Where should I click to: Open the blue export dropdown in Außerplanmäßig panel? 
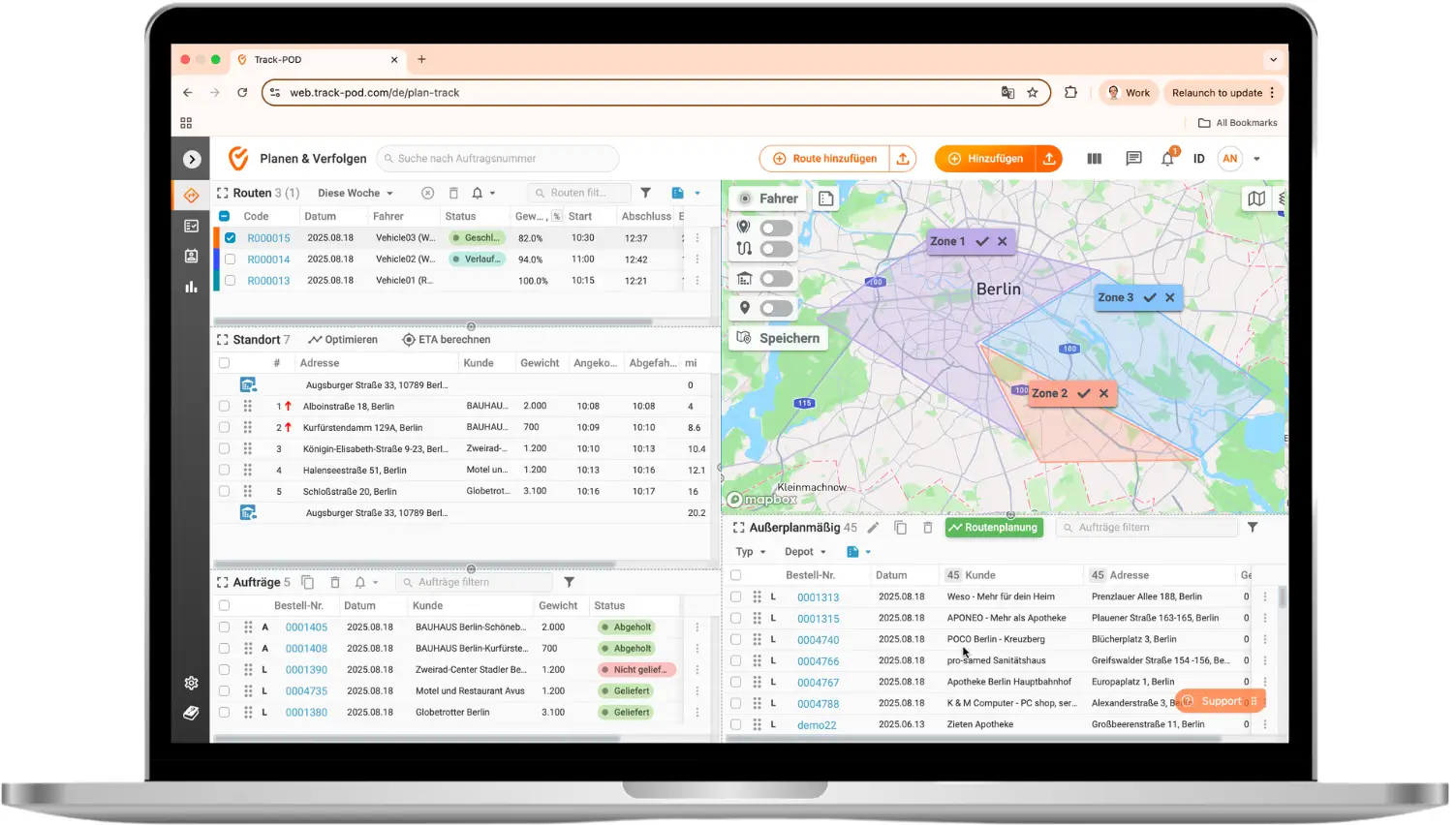pos(859,552)
